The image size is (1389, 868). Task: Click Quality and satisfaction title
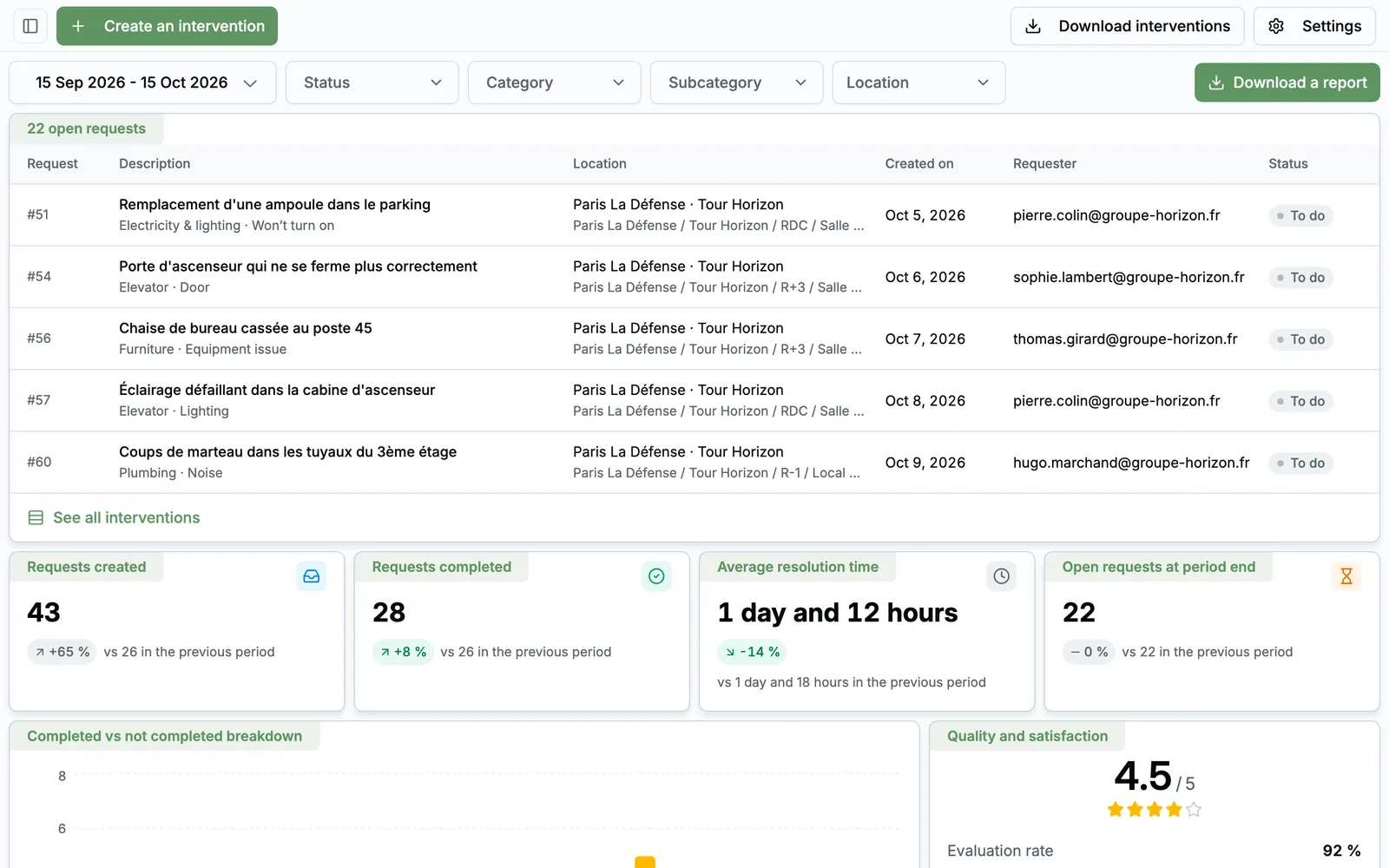[1027, 736]
